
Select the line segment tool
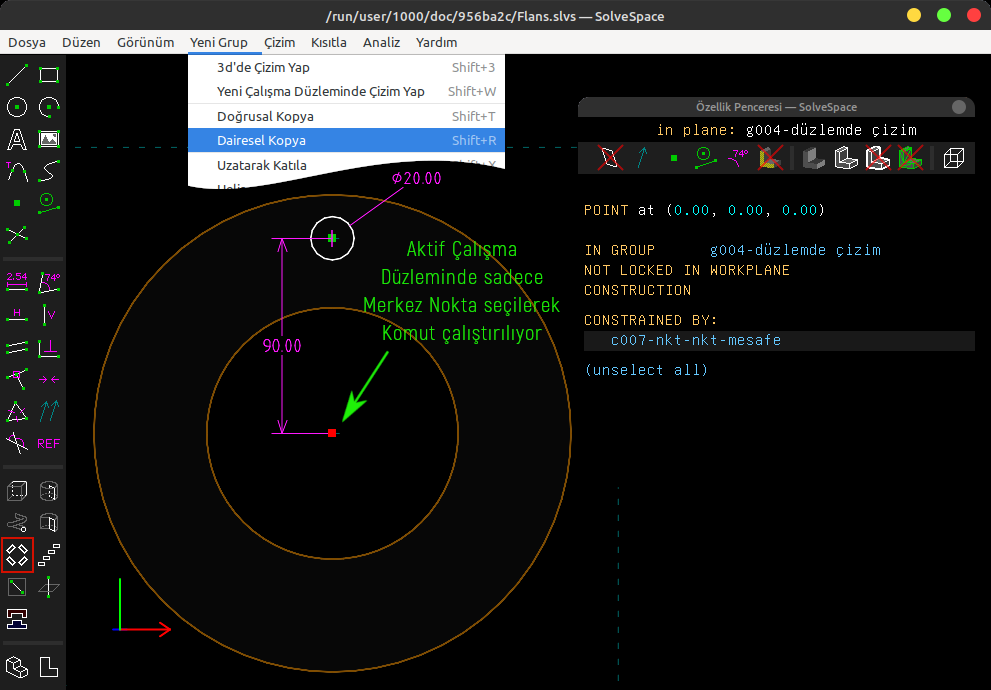pyautogui.click(x=17, y=75)
